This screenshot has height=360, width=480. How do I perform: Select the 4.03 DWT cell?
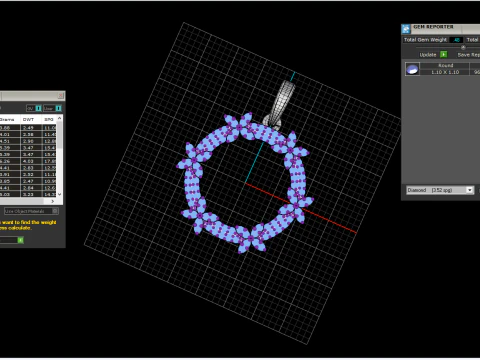pos(31,161)
